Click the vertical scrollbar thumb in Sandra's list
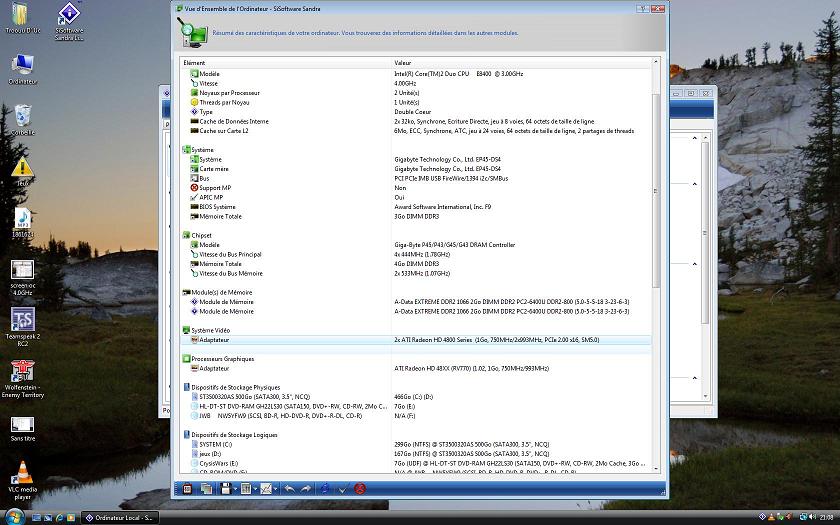This screenshot has width=840, height=525. pyautogui.click(x=656, y=191)
